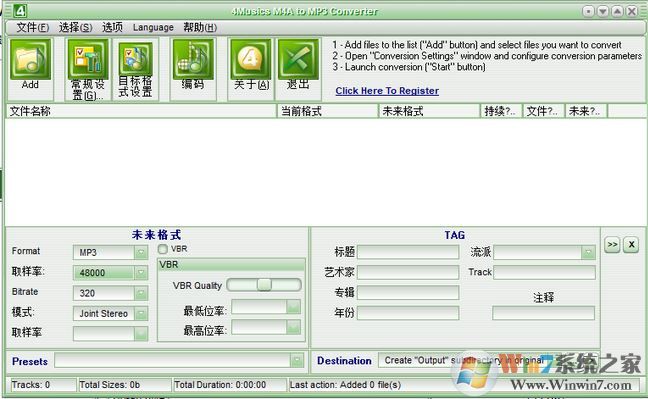
Task: Click the down arrow title bar button
Action: point(603,11)
